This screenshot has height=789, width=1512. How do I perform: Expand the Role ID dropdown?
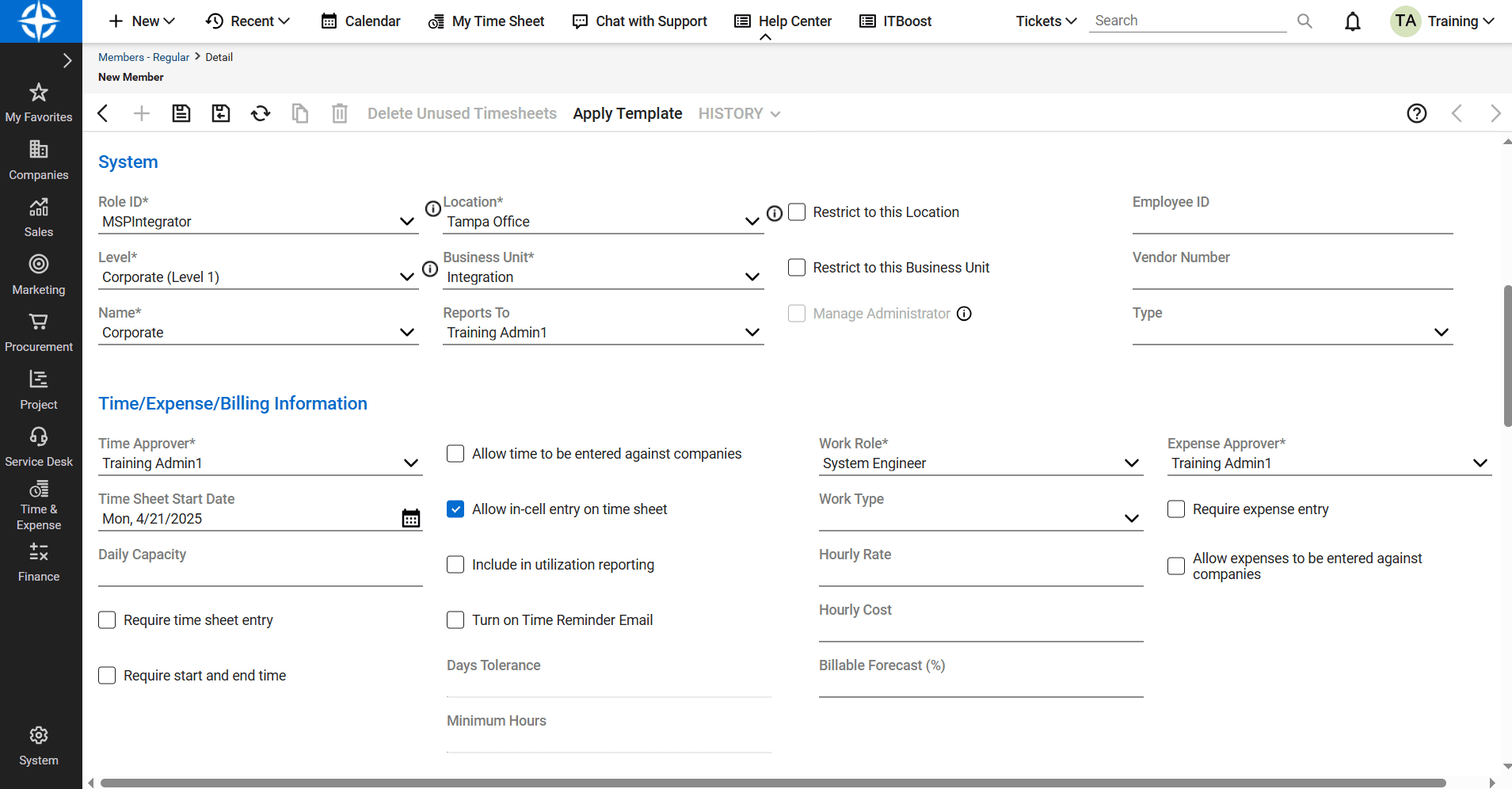tap(407, 222)
